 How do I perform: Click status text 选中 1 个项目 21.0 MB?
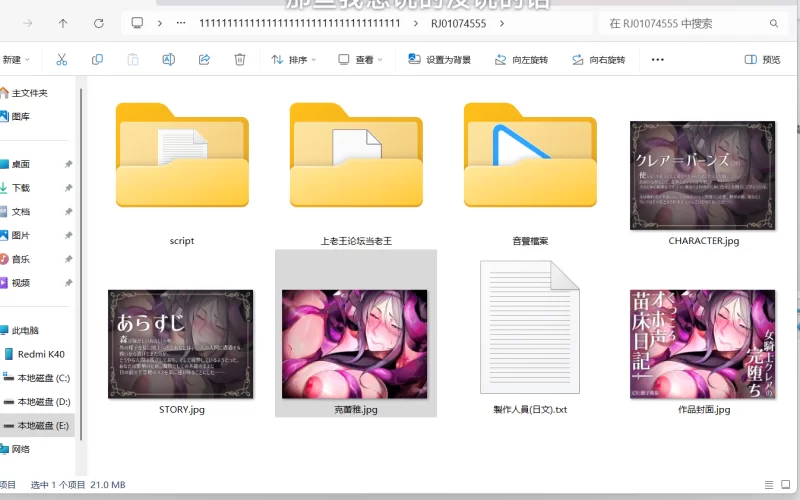tap(78, 485)
